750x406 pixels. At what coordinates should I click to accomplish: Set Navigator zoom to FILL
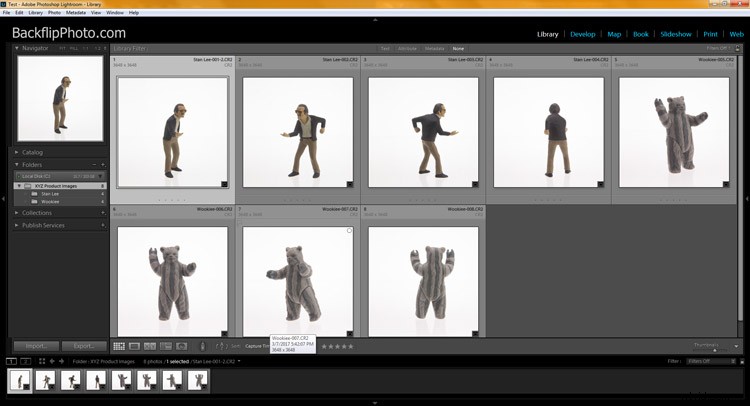coord(74,48)
